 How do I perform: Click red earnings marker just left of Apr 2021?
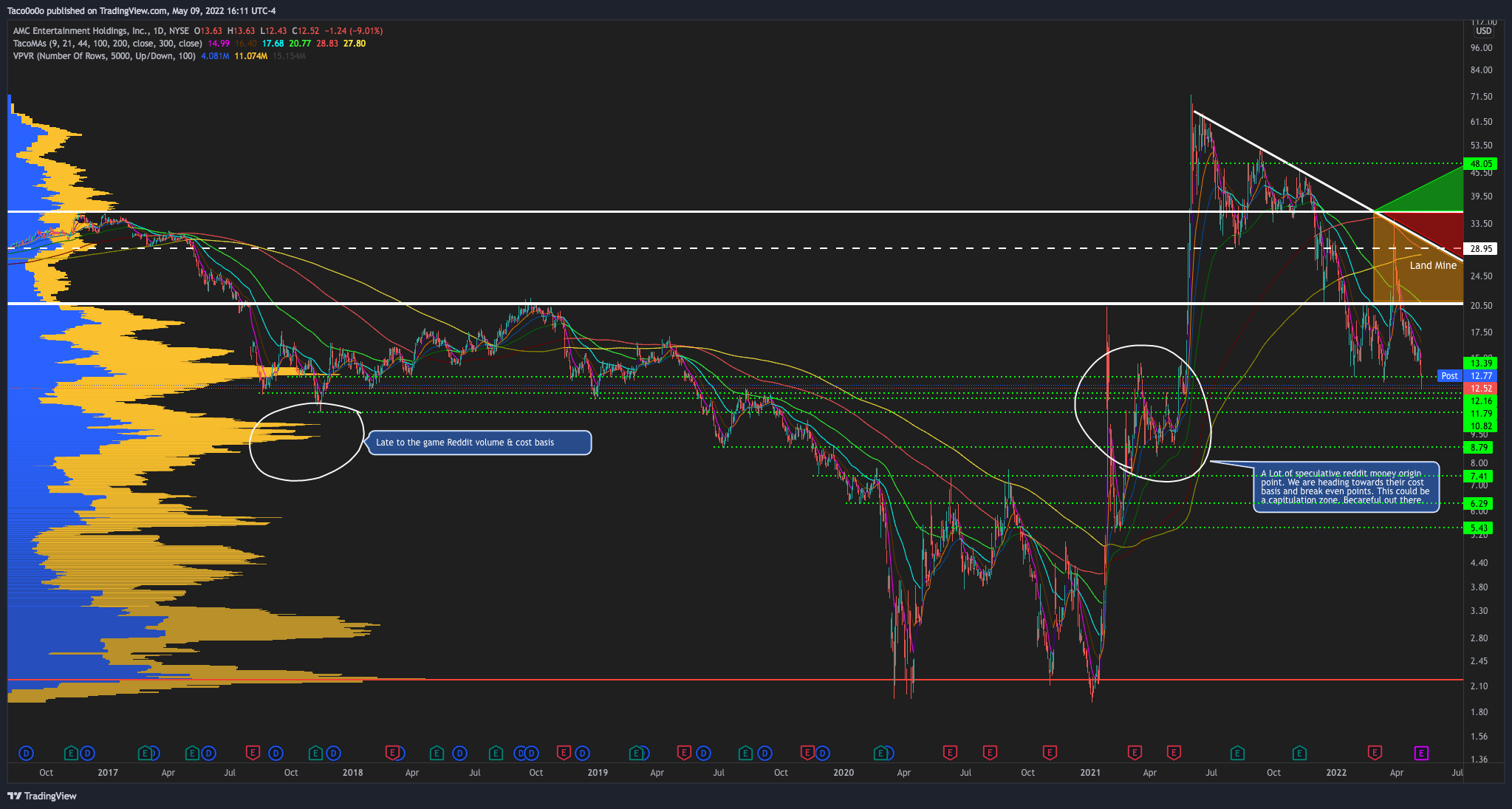(1135, 753)
